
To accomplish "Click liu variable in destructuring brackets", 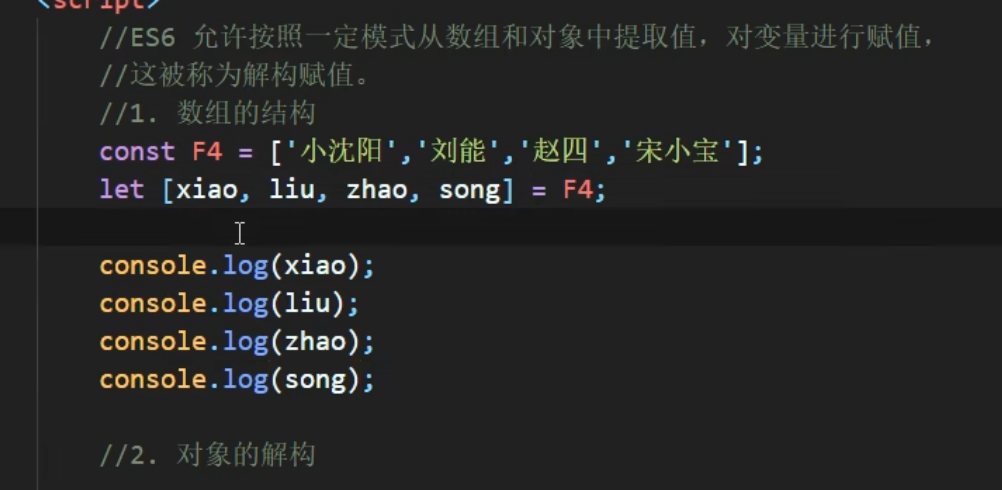I will click(x=292, y=190).
